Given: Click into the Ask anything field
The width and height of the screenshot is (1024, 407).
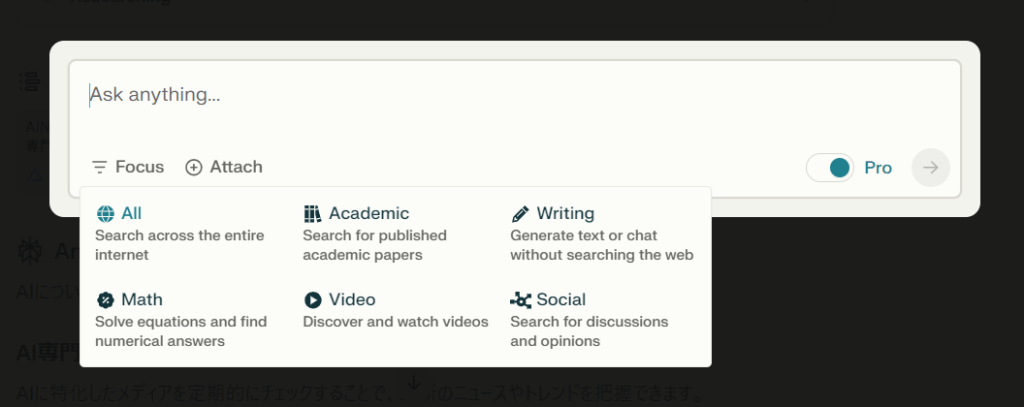Looking at the screenshot, I should [x=500, y=96].
